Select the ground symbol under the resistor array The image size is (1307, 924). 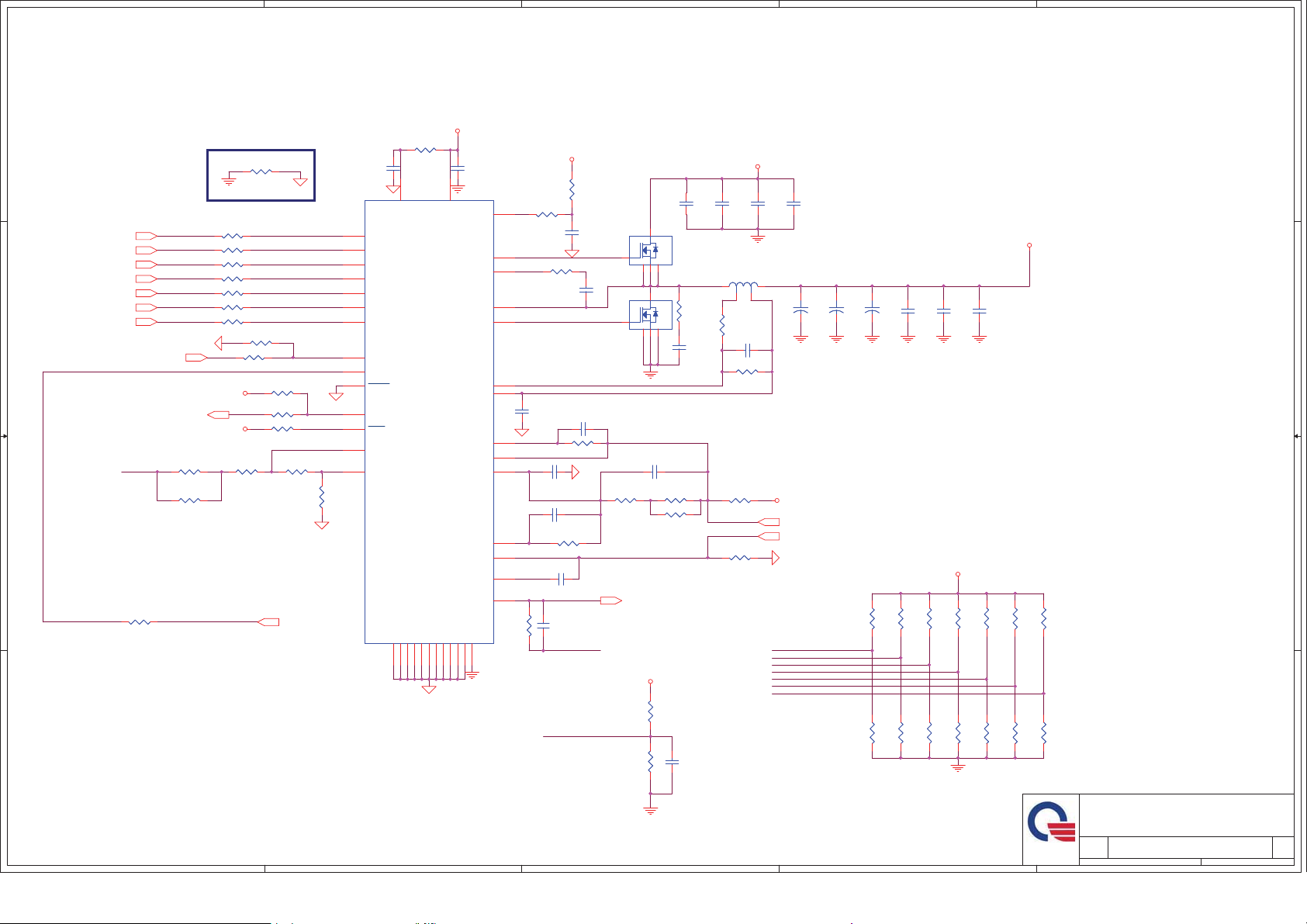958,767
